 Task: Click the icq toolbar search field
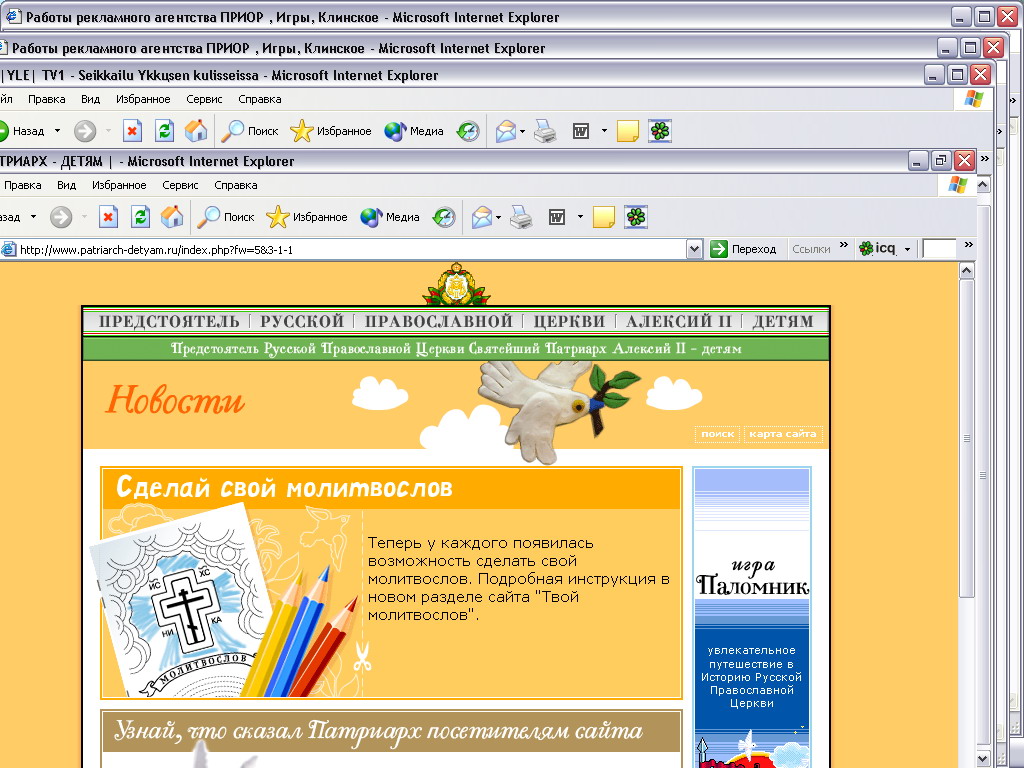[938, 249]
